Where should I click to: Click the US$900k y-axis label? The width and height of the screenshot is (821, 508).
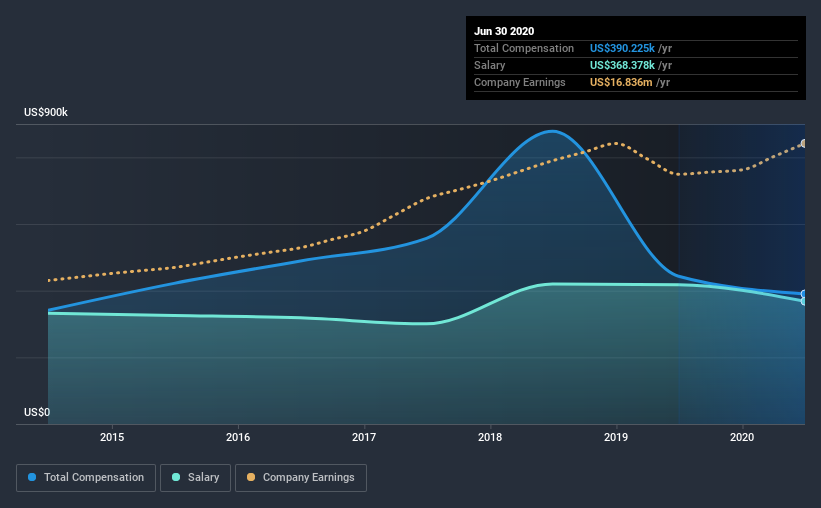(46, 113)
